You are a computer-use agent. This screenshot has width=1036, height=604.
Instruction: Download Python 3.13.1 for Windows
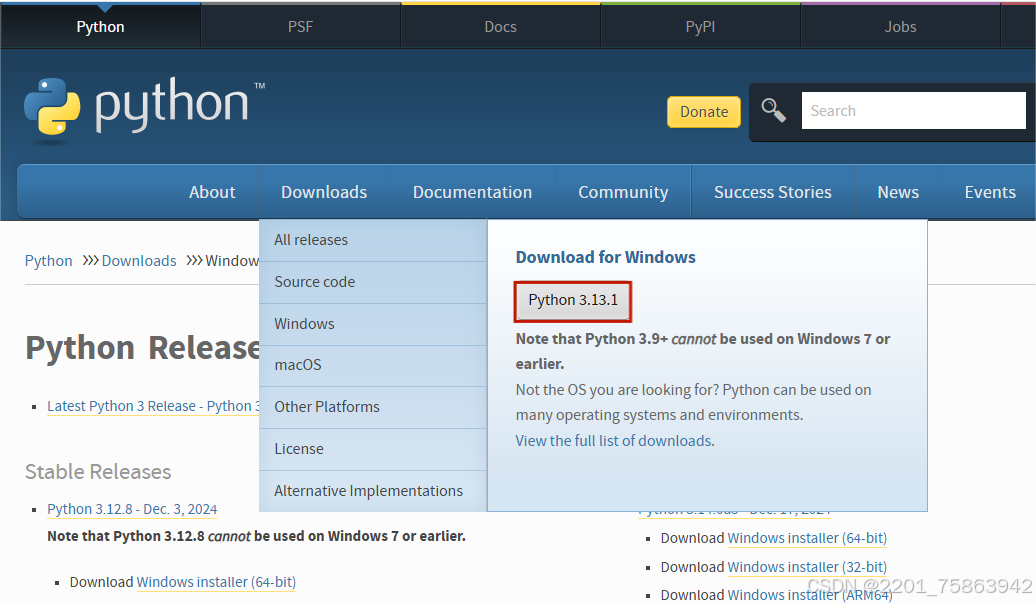[572, 301]
